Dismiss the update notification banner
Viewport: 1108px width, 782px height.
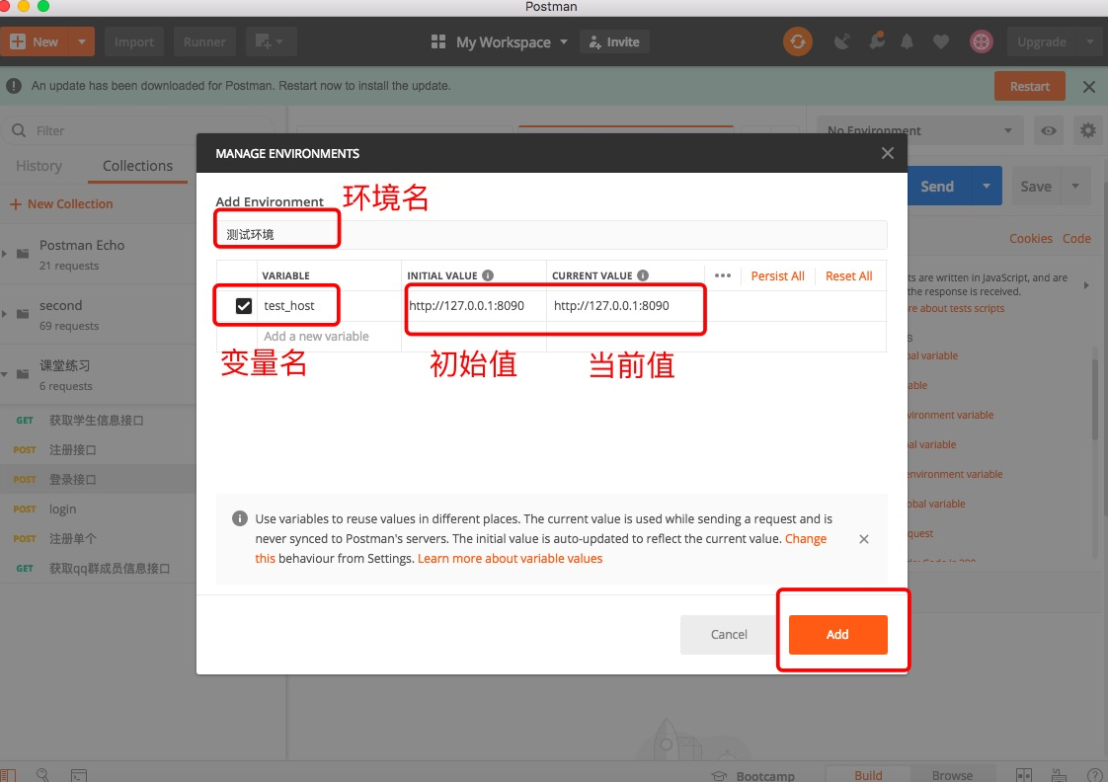click(1089, 86)
